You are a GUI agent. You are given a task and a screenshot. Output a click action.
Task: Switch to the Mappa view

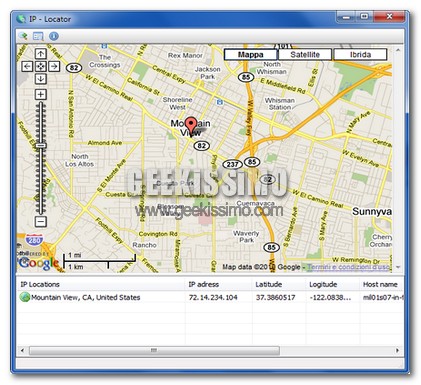click(x=251, y=55)
